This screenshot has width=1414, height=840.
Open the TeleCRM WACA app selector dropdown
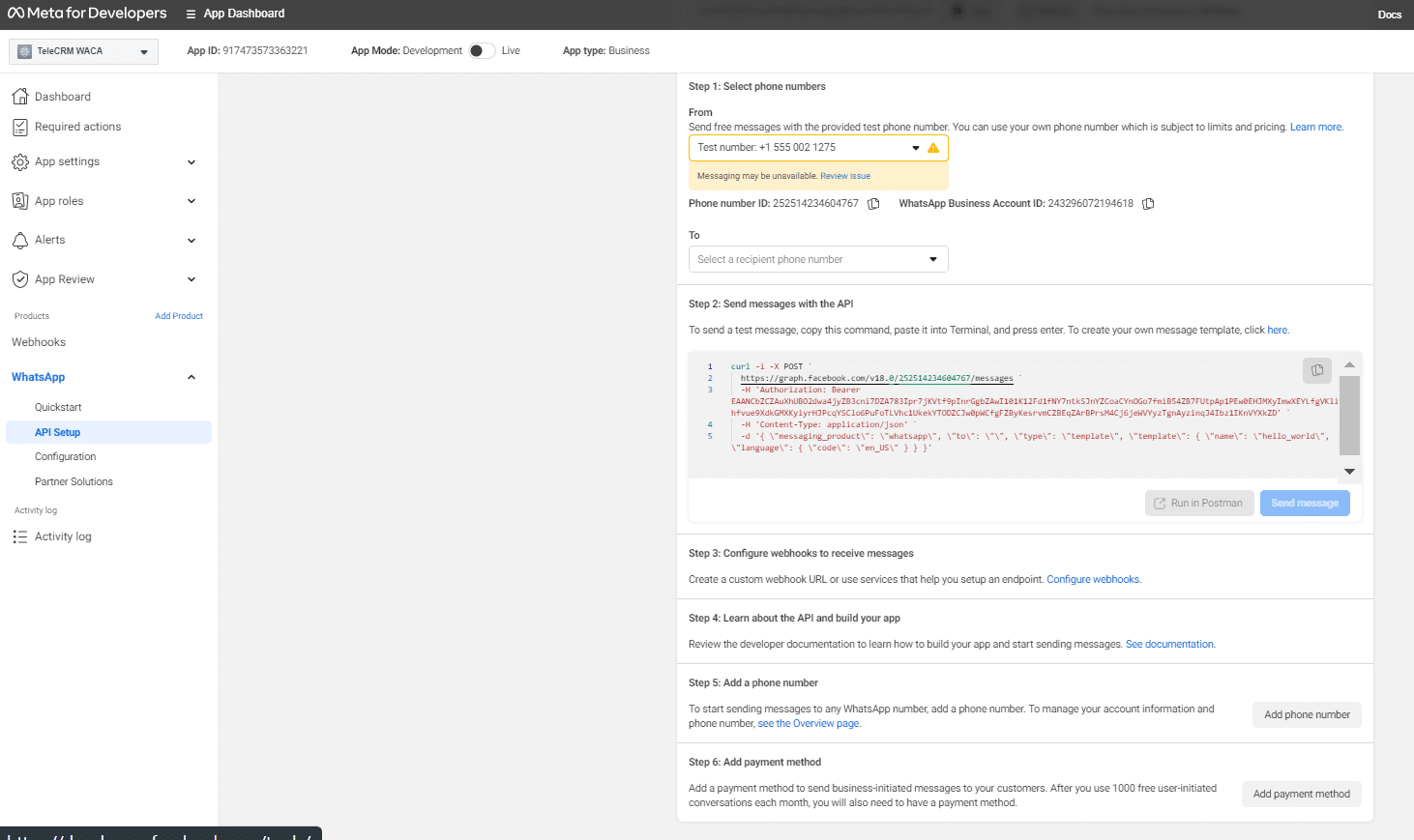[x=83, y=51]
